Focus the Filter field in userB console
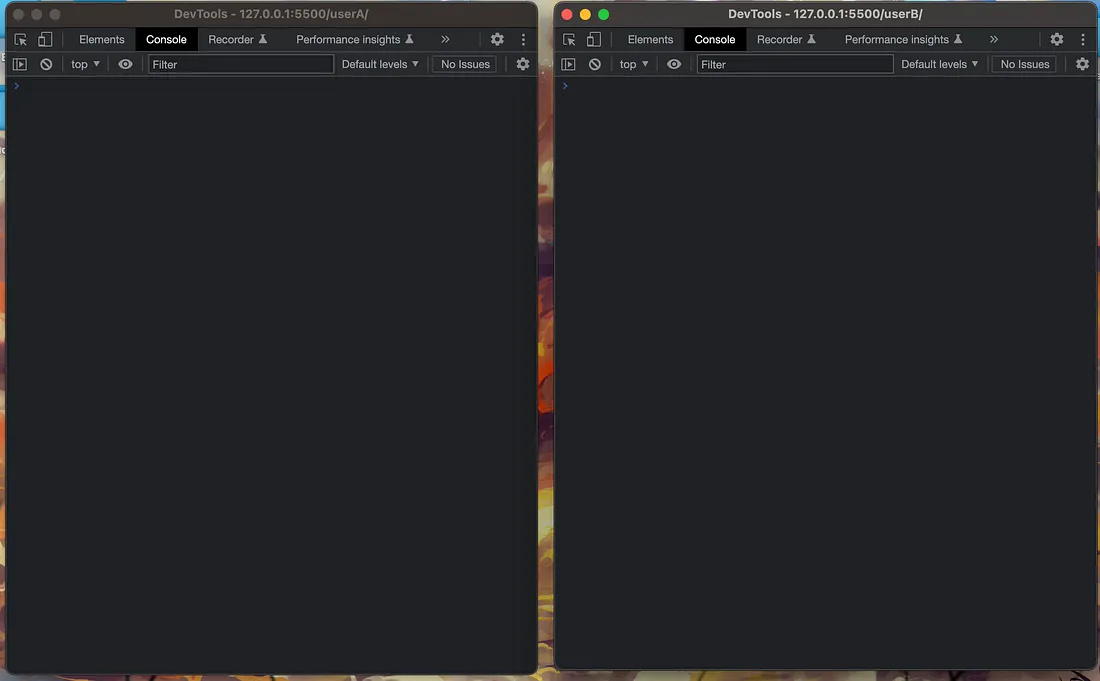This screenshot has width=1100, height=681. click(795, 64)
